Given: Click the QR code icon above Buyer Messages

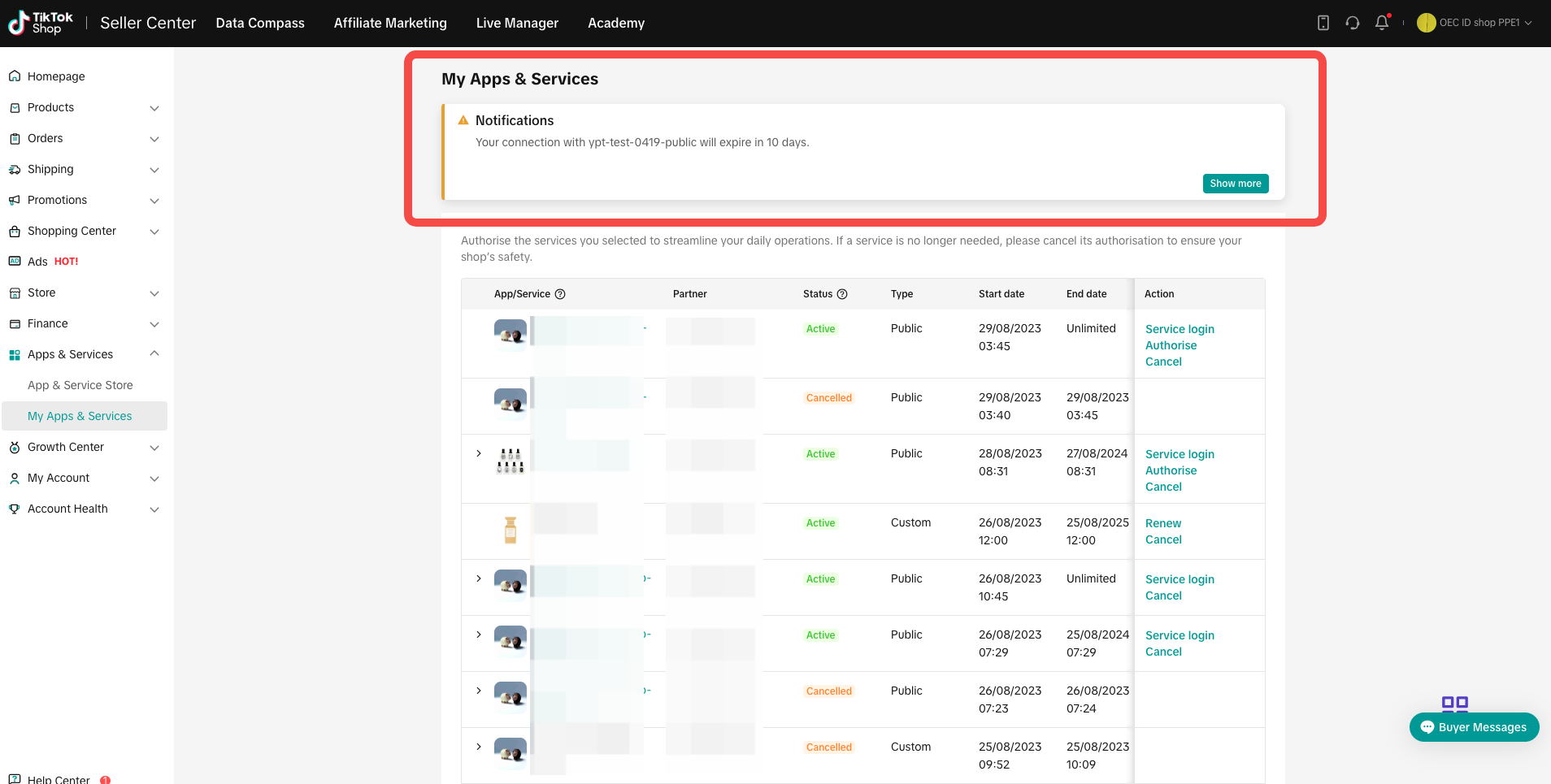Looking at the screenshot, I should coord(1454,704).
